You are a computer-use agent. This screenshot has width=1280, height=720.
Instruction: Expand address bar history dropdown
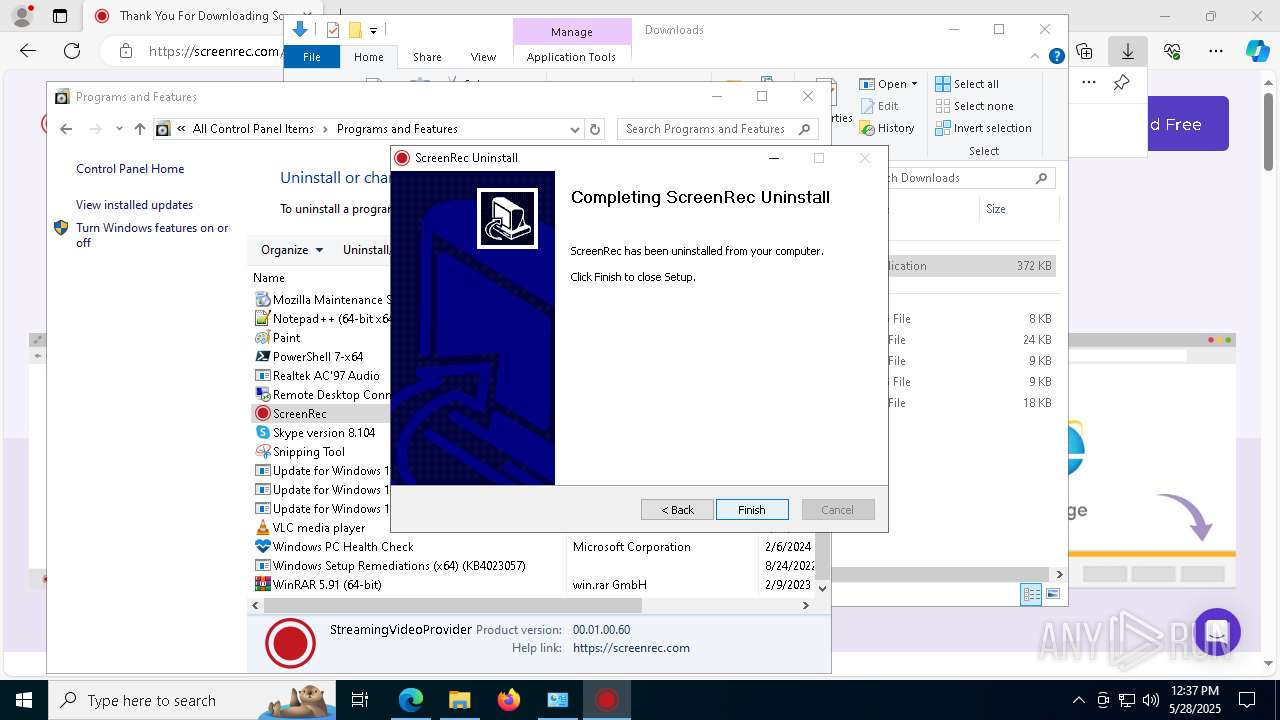(x=575, y=129)
